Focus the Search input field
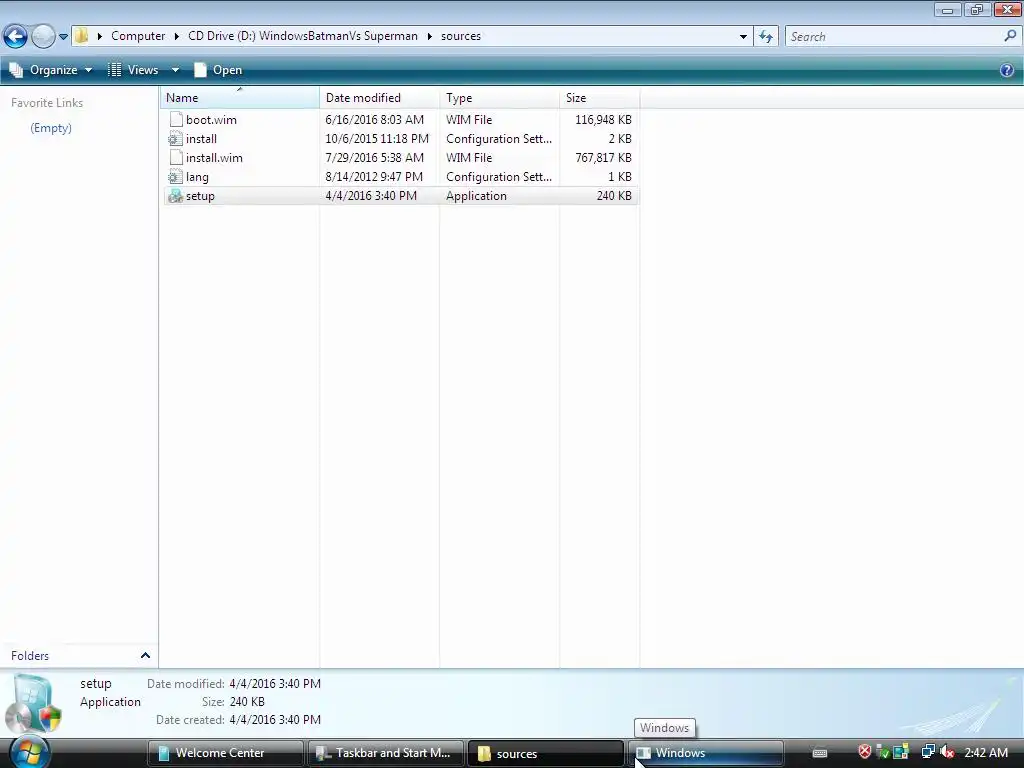The height and width of the screenshot is (768, 1024). pos(893,37)
